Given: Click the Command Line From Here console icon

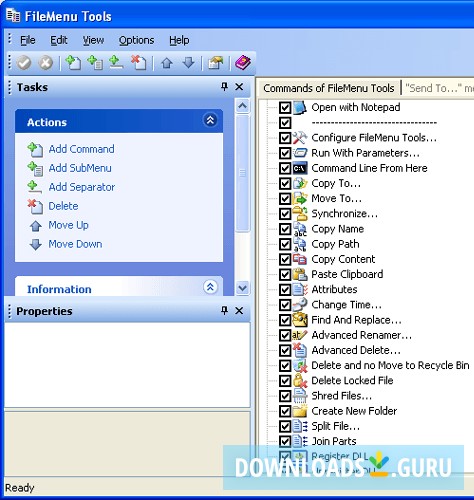Looking at the screenshot, I should pyautogui.click(x=300, y=168).
